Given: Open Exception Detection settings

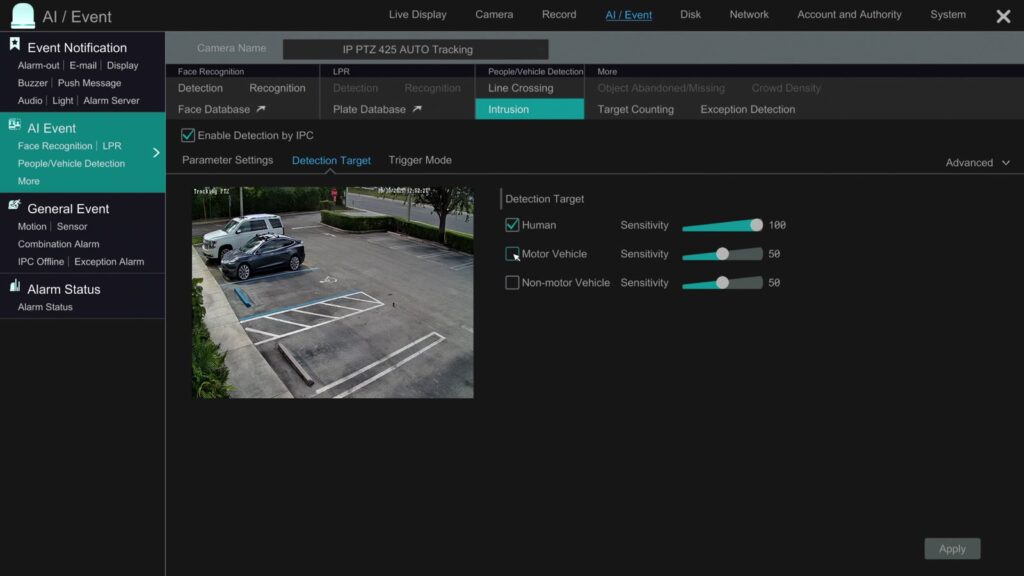Looking at the screenshot, I should point(748,109).
